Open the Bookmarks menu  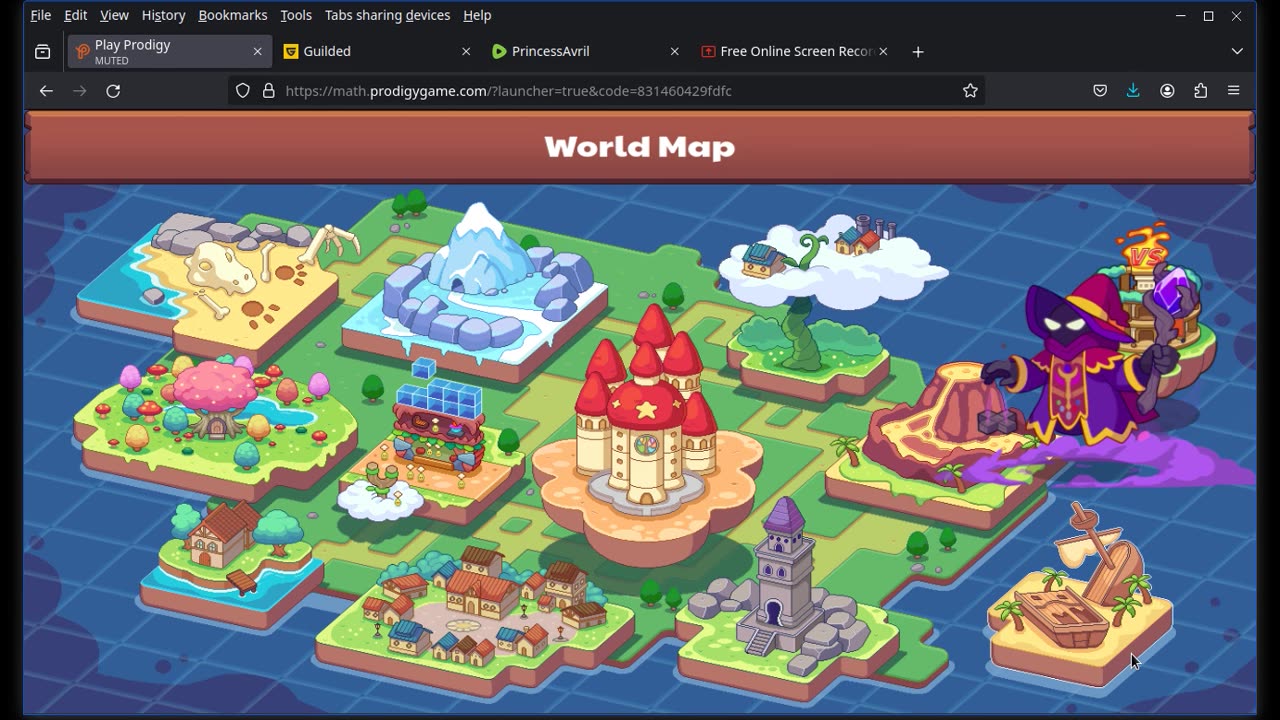(x=233, y=15)
